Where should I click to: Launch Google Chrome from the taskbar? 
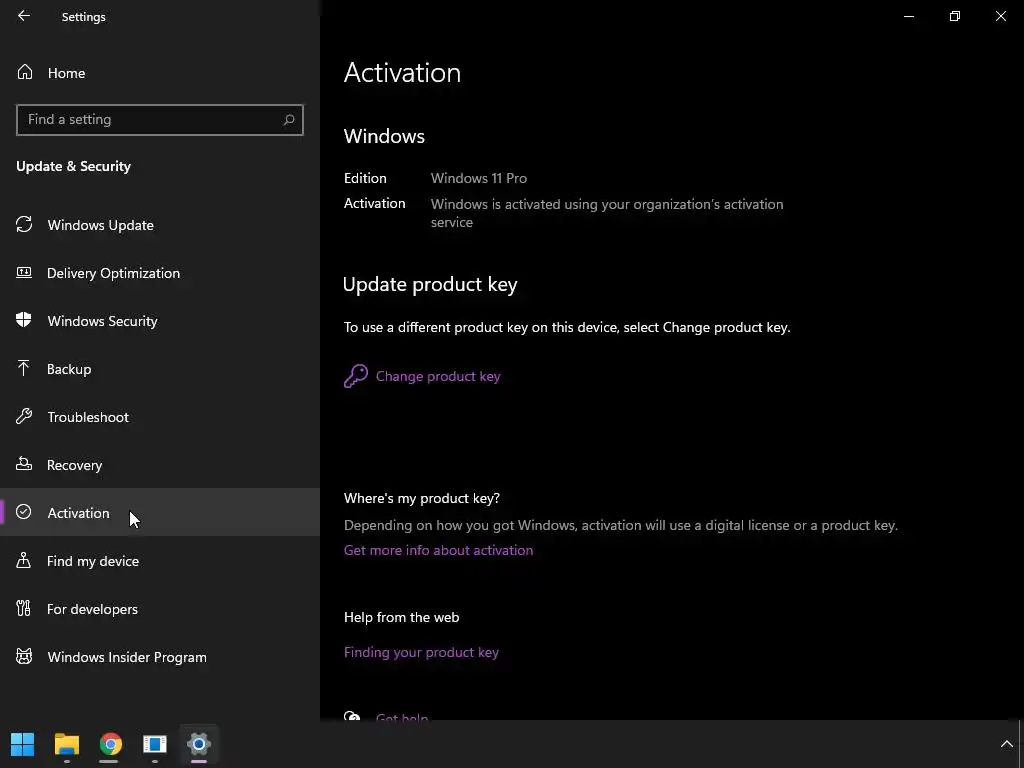[110, 743]
